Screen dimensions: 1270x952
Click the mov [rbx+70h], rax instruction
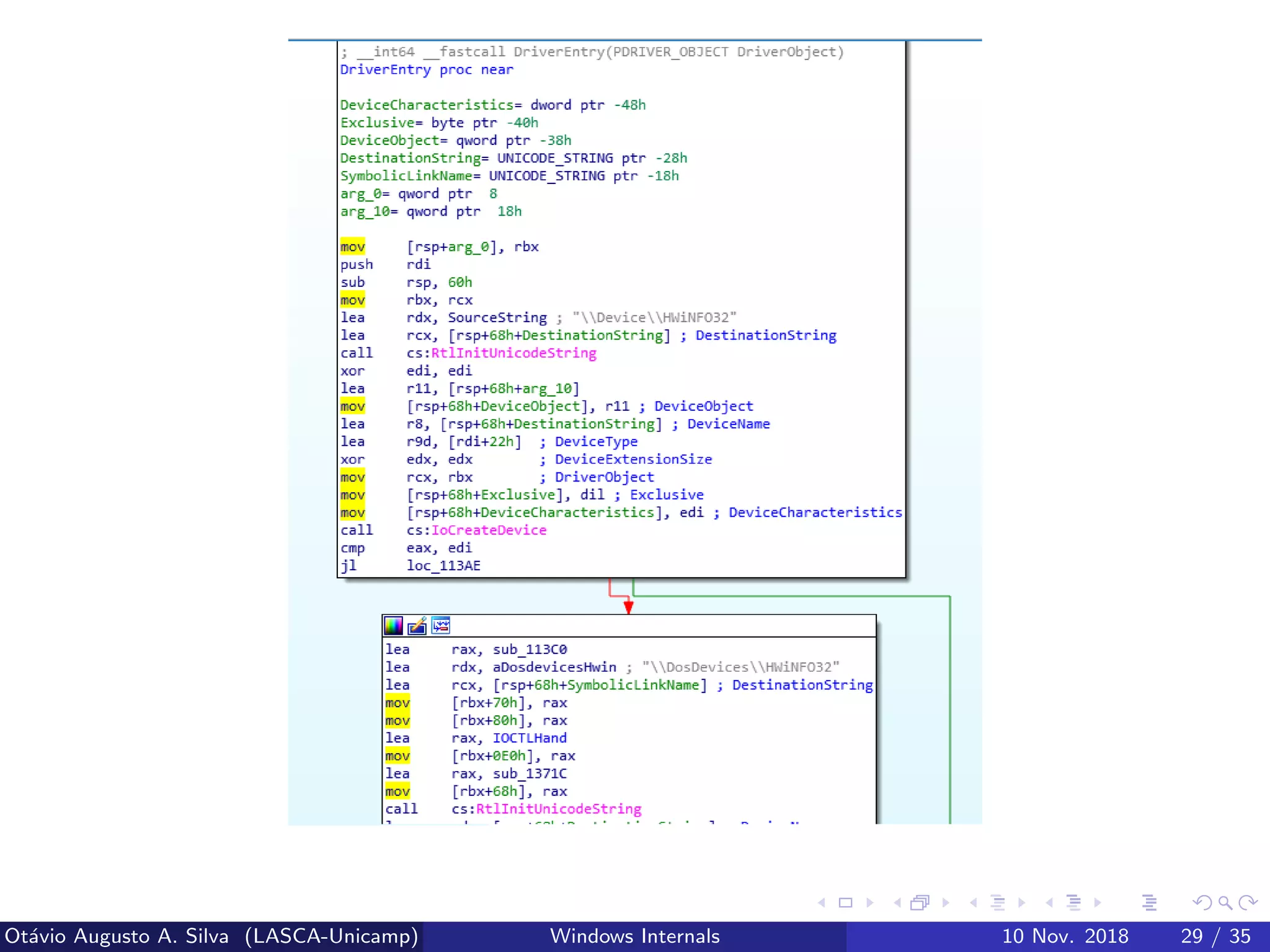476,703
